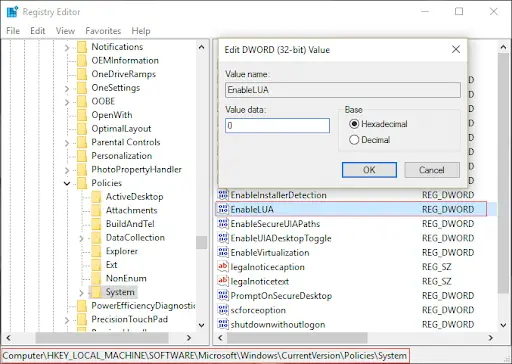This screenshot has width=512, height=364.
Task: Click tree pane scroll up arrow
Action: pos(201,47)
